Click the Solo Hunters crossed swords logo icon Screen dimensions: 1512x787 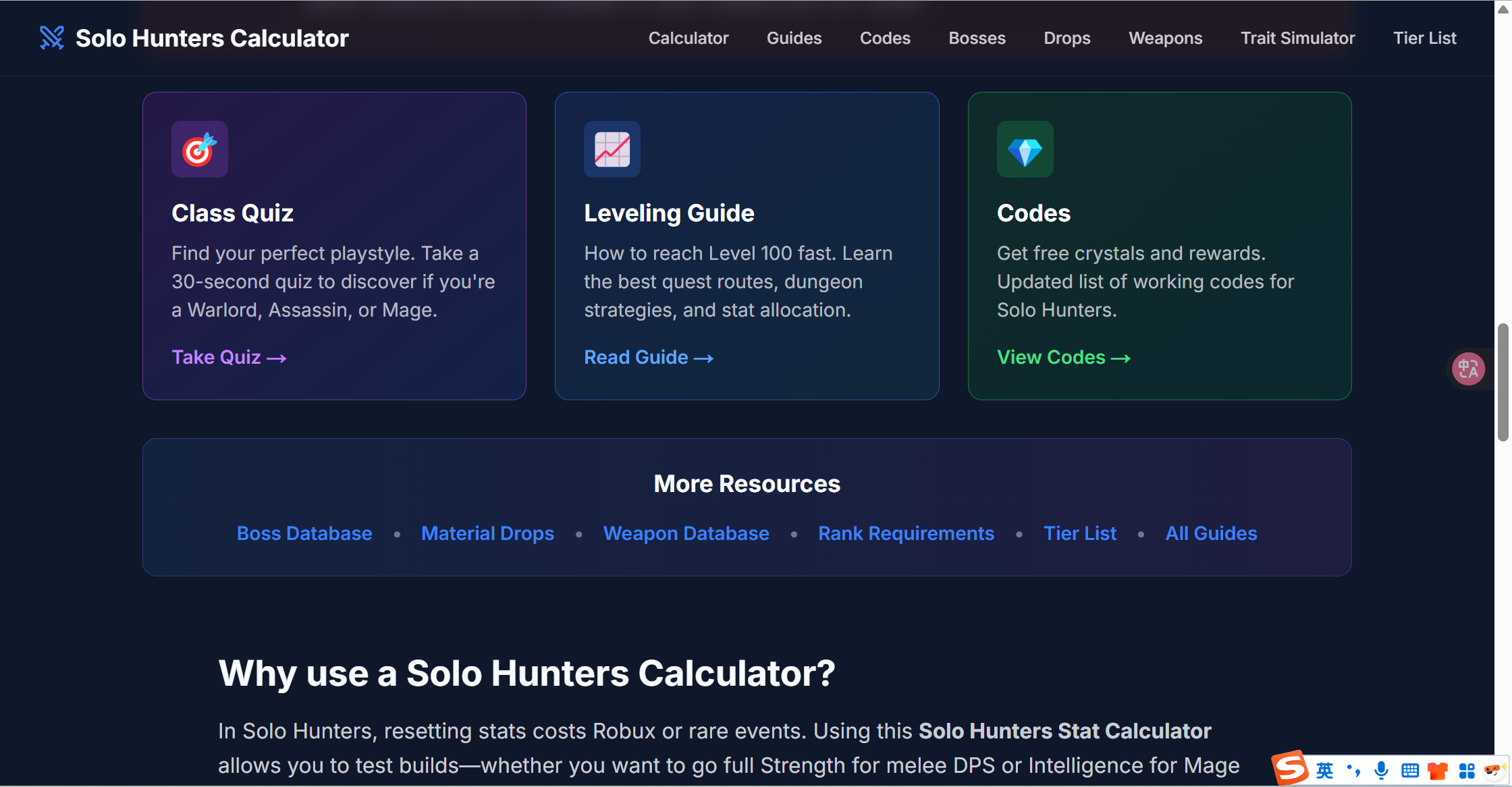click(x=51, y=38)
